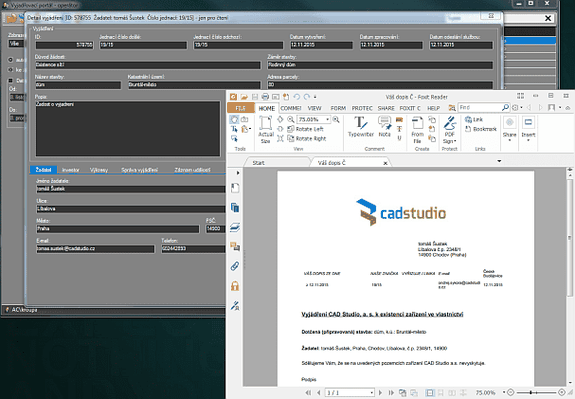Open the COMMENT ribbon tab
The width and height of the screenshot is (575, 399).
291,108
